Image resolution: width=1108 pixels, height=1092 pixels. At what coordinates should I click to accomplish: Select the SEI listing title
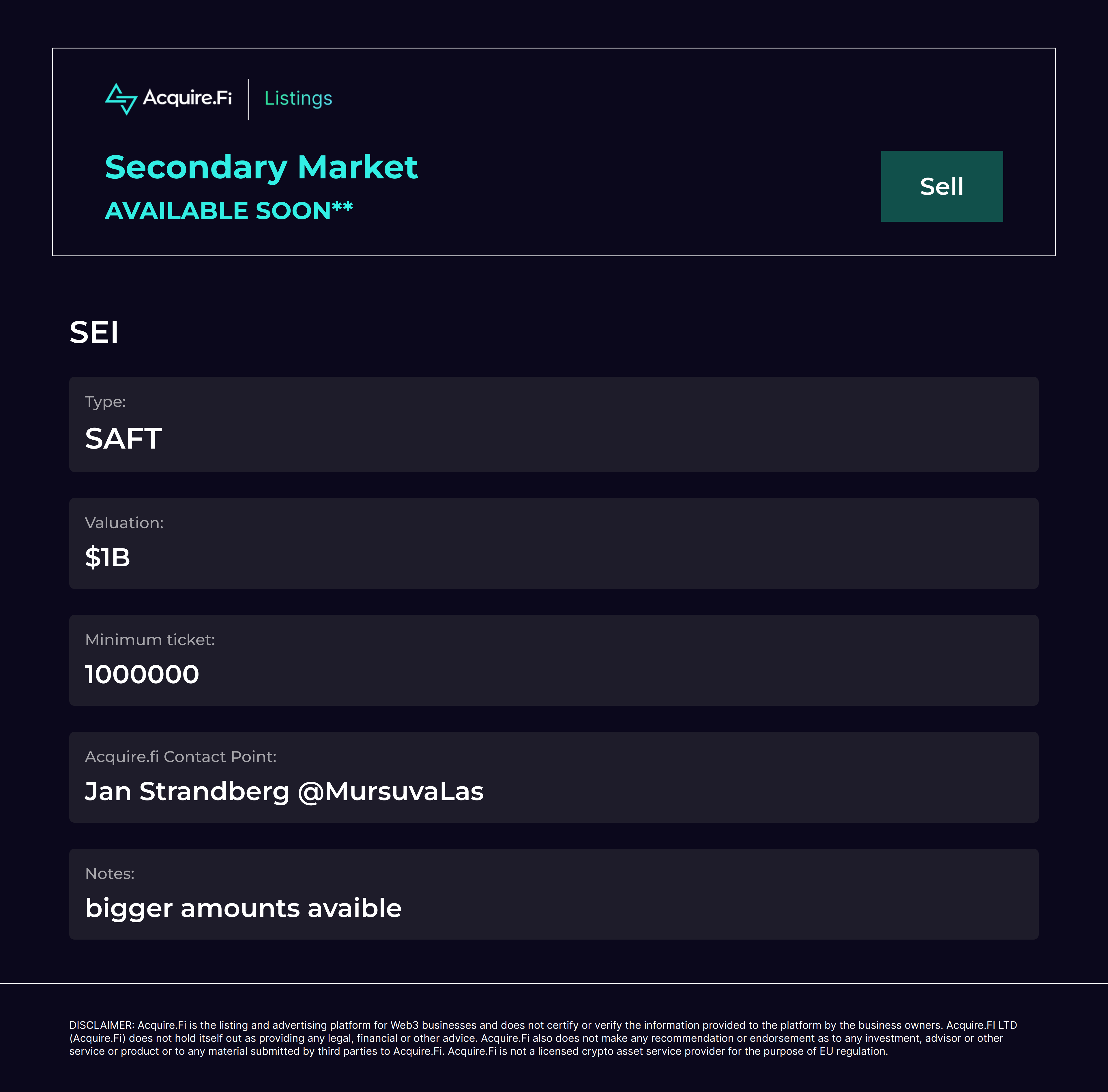click(94, 333)
